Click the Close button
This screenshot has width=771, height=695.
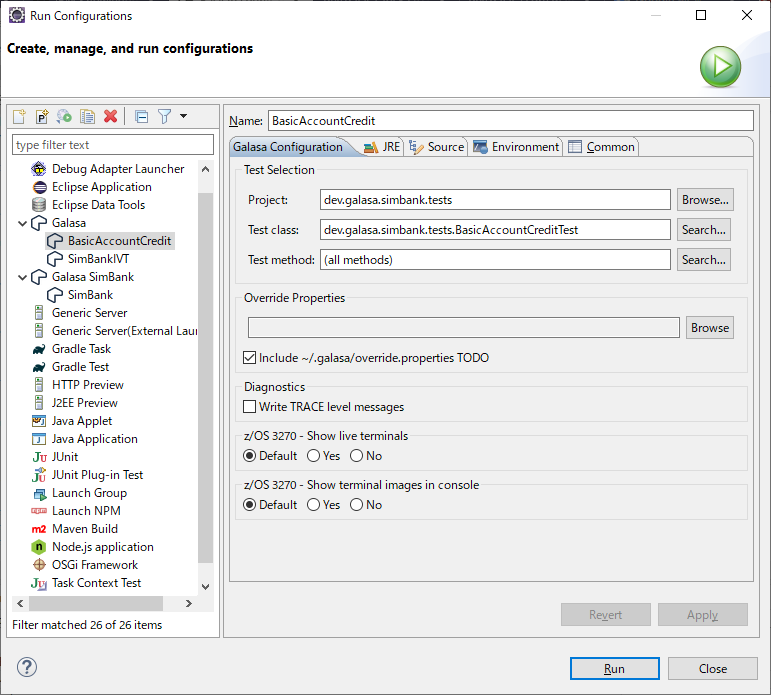(713, 669)
